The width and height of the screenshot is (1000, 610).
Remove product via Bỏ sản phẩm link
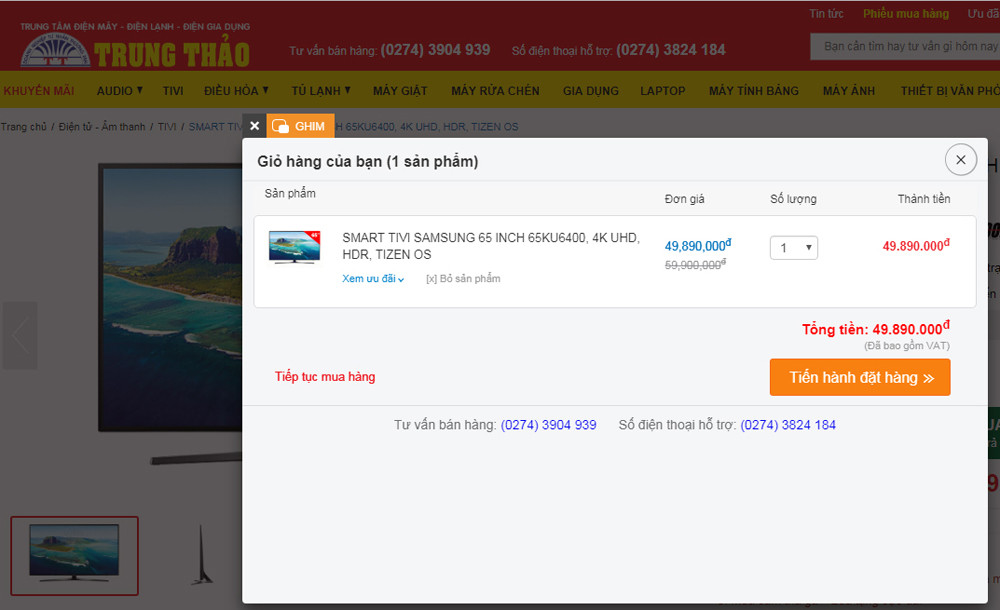pyautogui.click(x=463, y=279)
